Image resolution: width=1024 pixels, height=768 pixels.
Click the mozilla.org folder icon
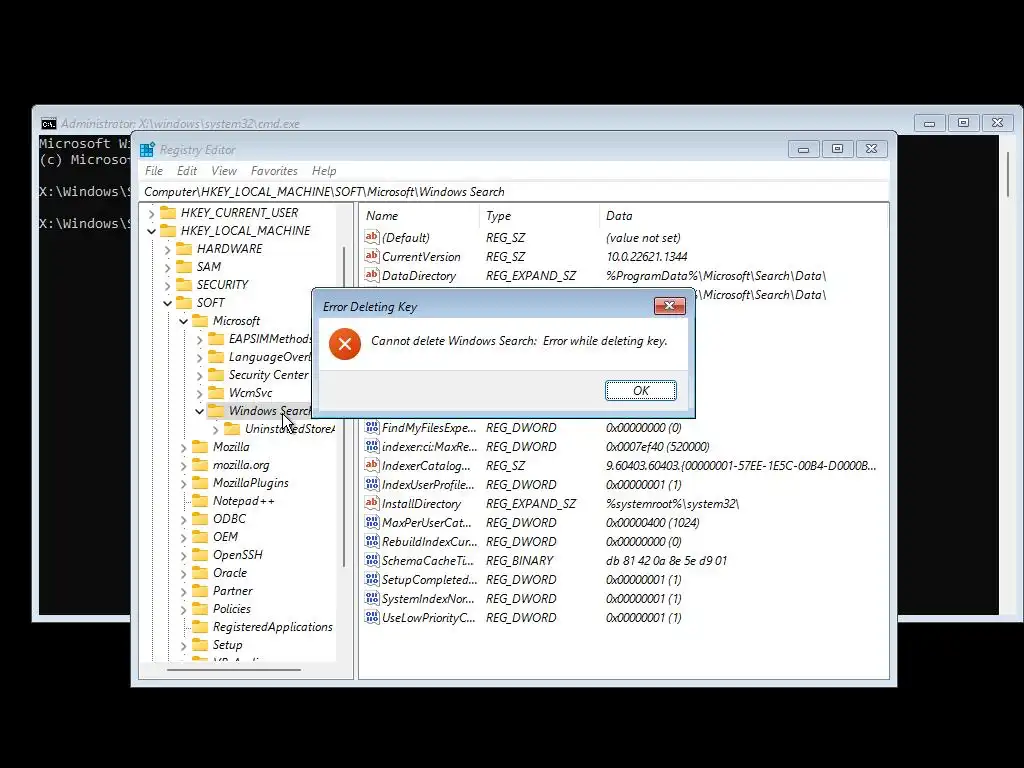point(200,464)
